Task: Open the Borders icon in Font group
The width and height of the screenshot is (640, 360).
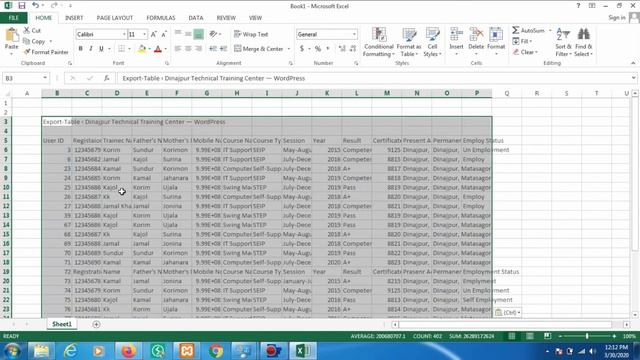Action: (x=121, y=49)
